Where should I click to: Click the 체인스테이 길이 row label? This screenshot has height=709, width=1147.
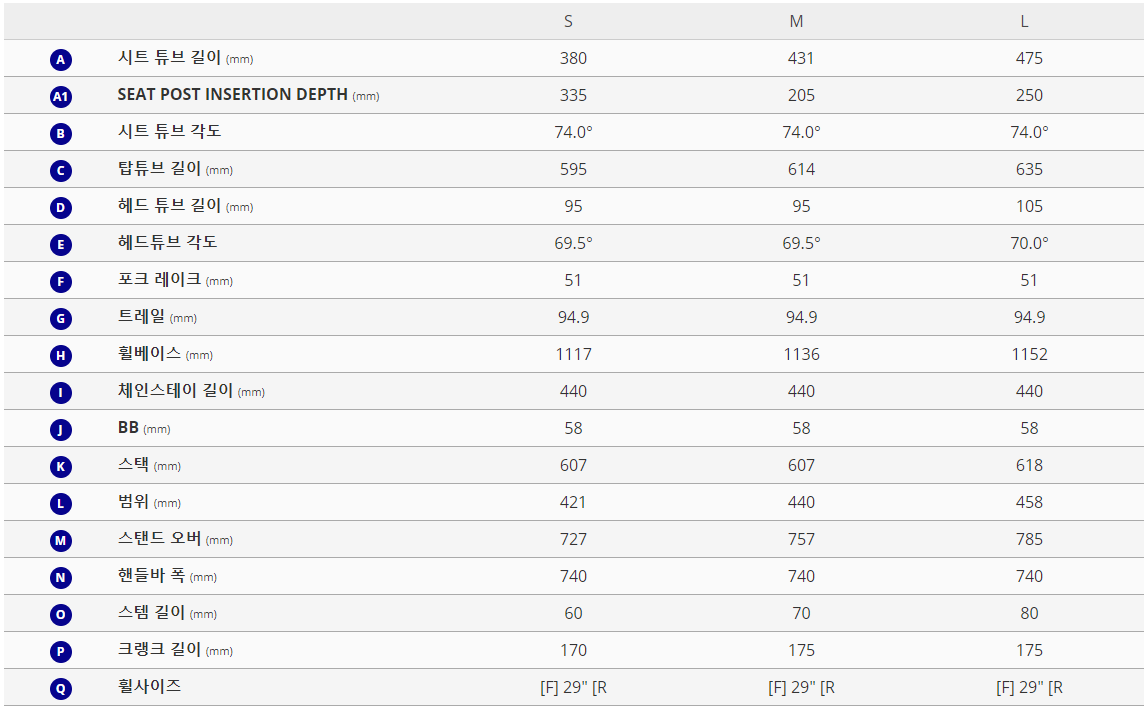pyautogui.click(x=175, y=391)
